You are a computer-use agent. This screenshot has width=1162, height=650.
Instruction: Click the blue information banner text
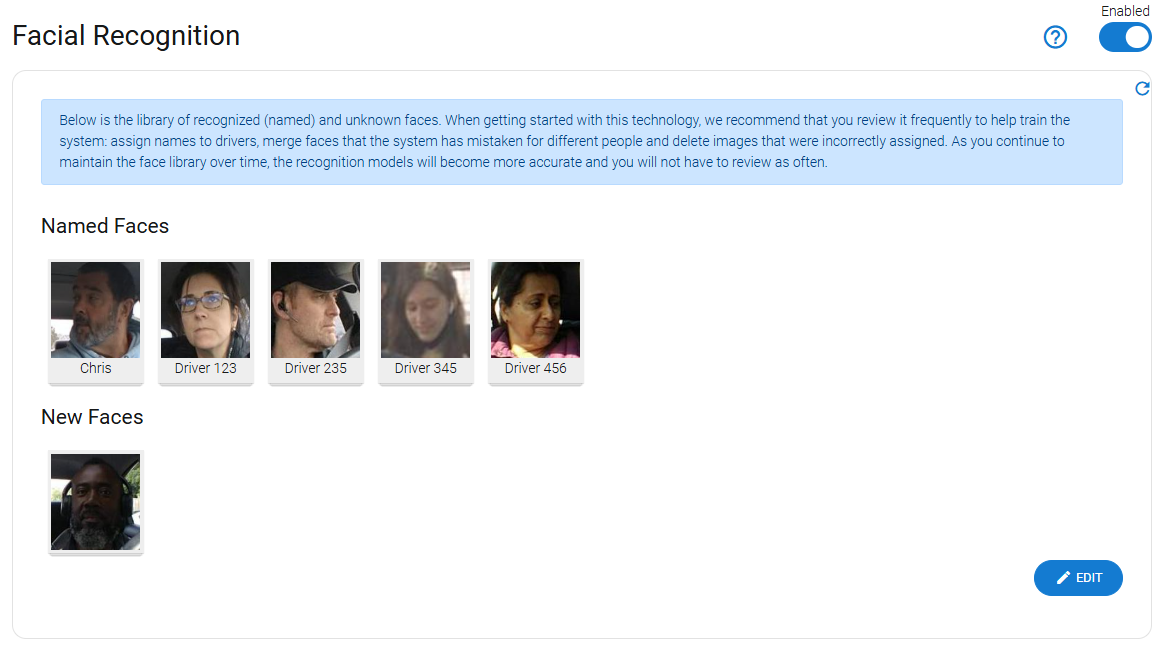(581, 141)
